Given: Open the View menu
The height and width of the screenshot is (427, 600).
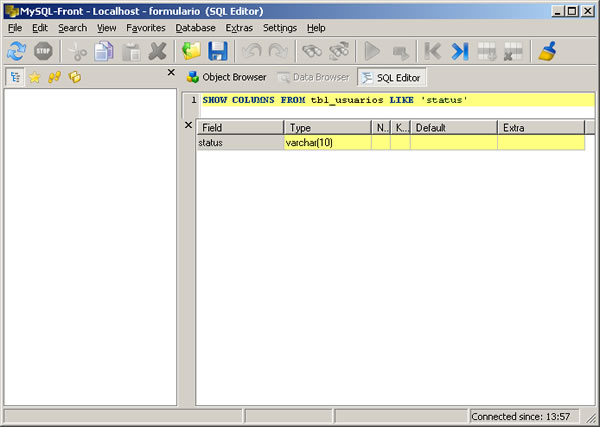Looking at the screenshot, I should [x=106, y=28].
